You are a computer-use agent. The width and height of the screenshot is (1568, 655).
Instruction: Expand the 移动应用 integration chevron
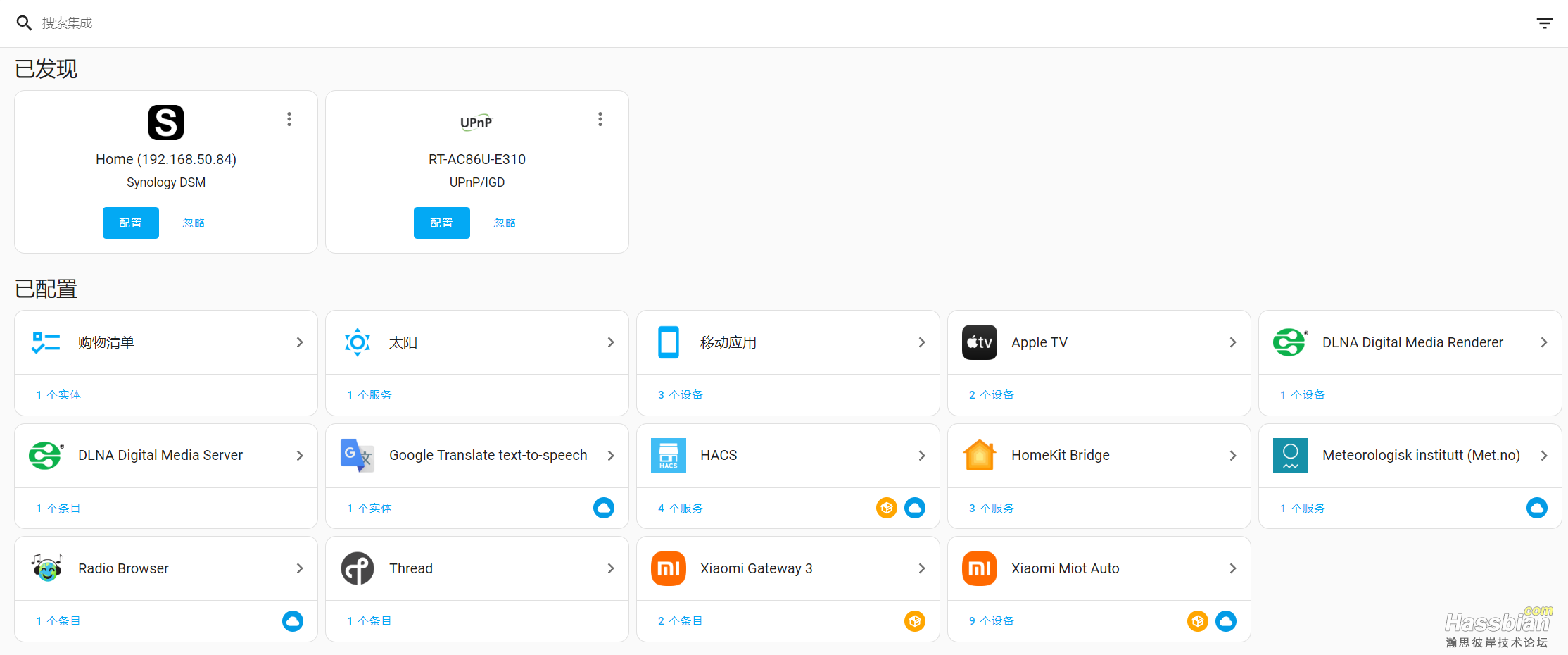point(922,342)
